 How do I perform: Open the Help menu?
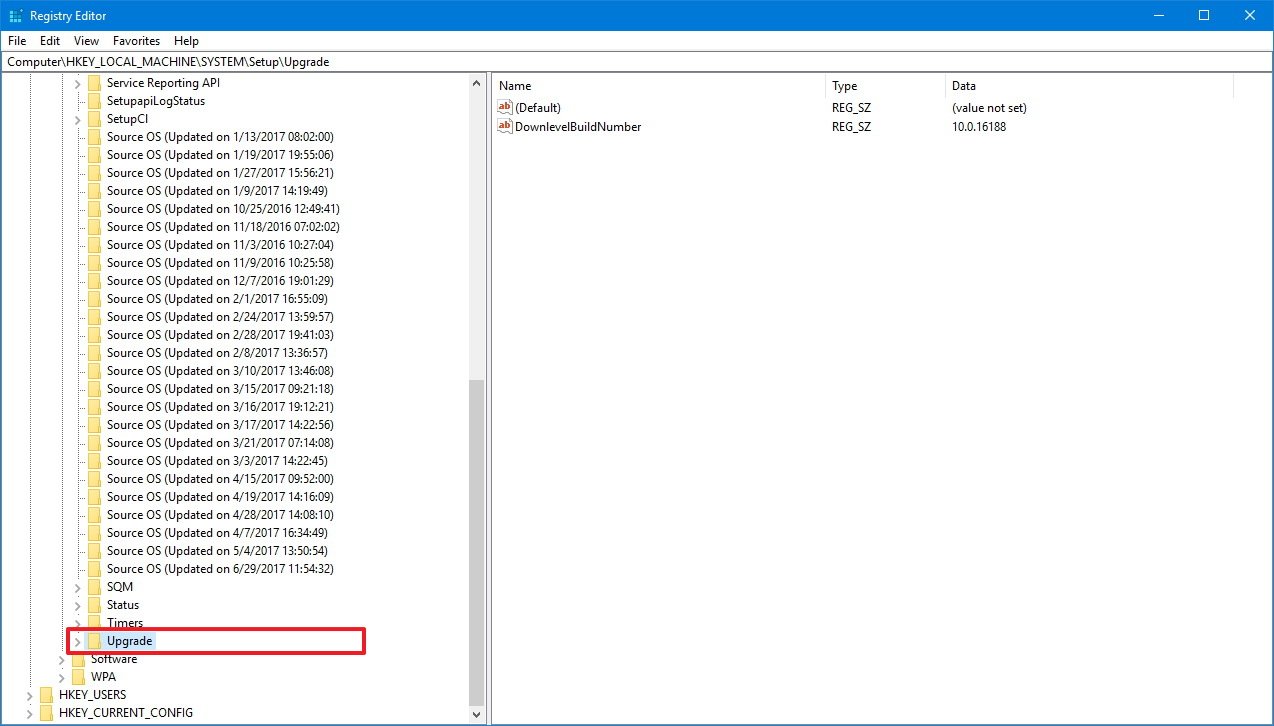(x=186, y=41)
